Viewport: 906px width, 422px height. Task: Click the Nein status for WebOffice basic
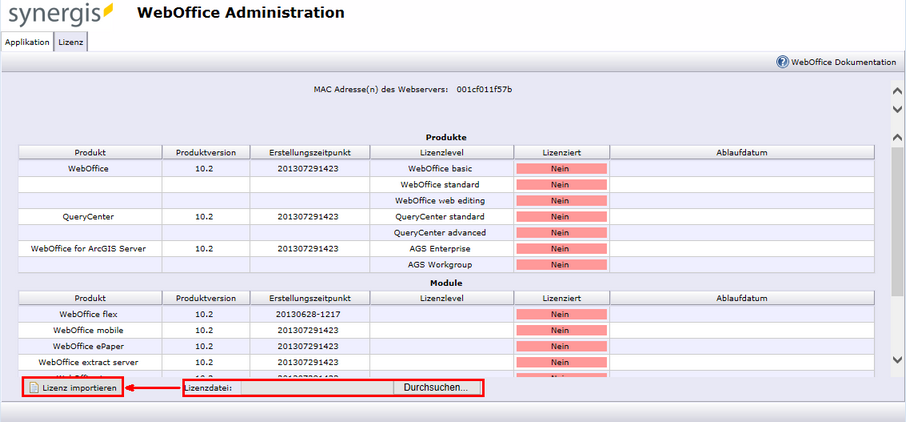(562, 169)
